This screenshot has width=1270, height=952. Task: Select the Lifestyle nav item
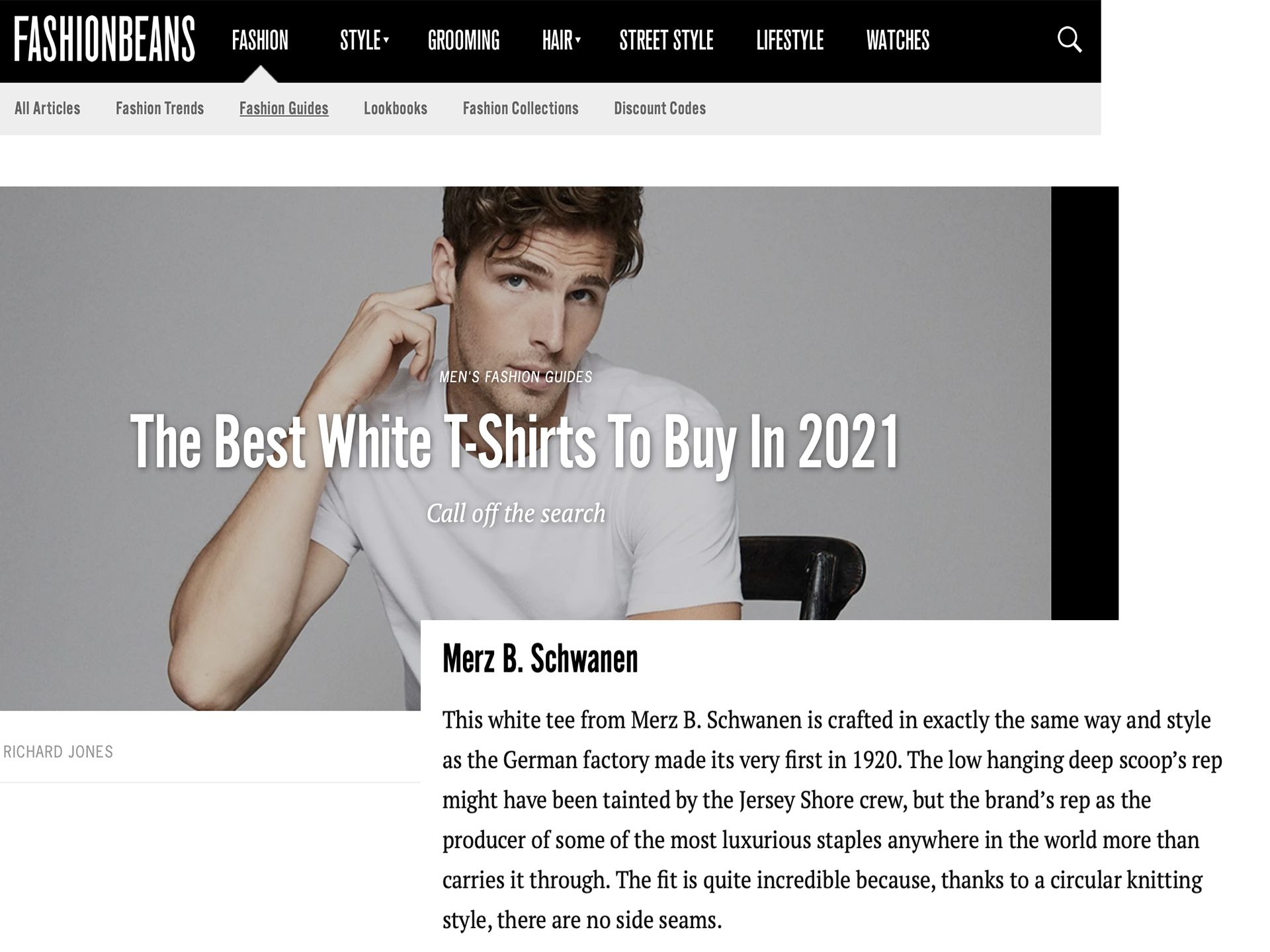(790, 40)
